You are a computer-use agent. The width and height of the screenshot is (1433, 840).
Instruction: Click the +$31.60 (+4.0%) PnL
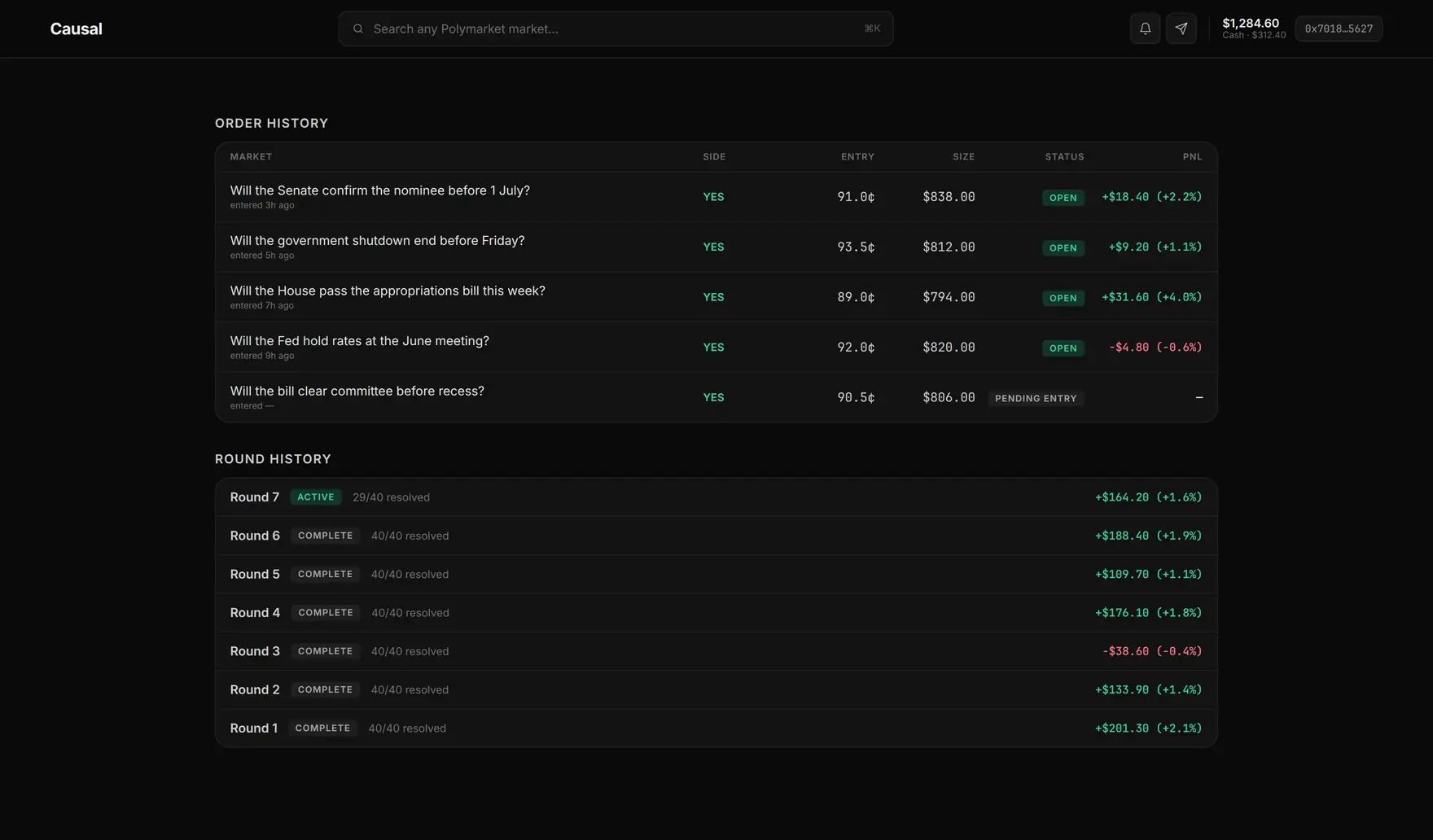coord(1151,297)
